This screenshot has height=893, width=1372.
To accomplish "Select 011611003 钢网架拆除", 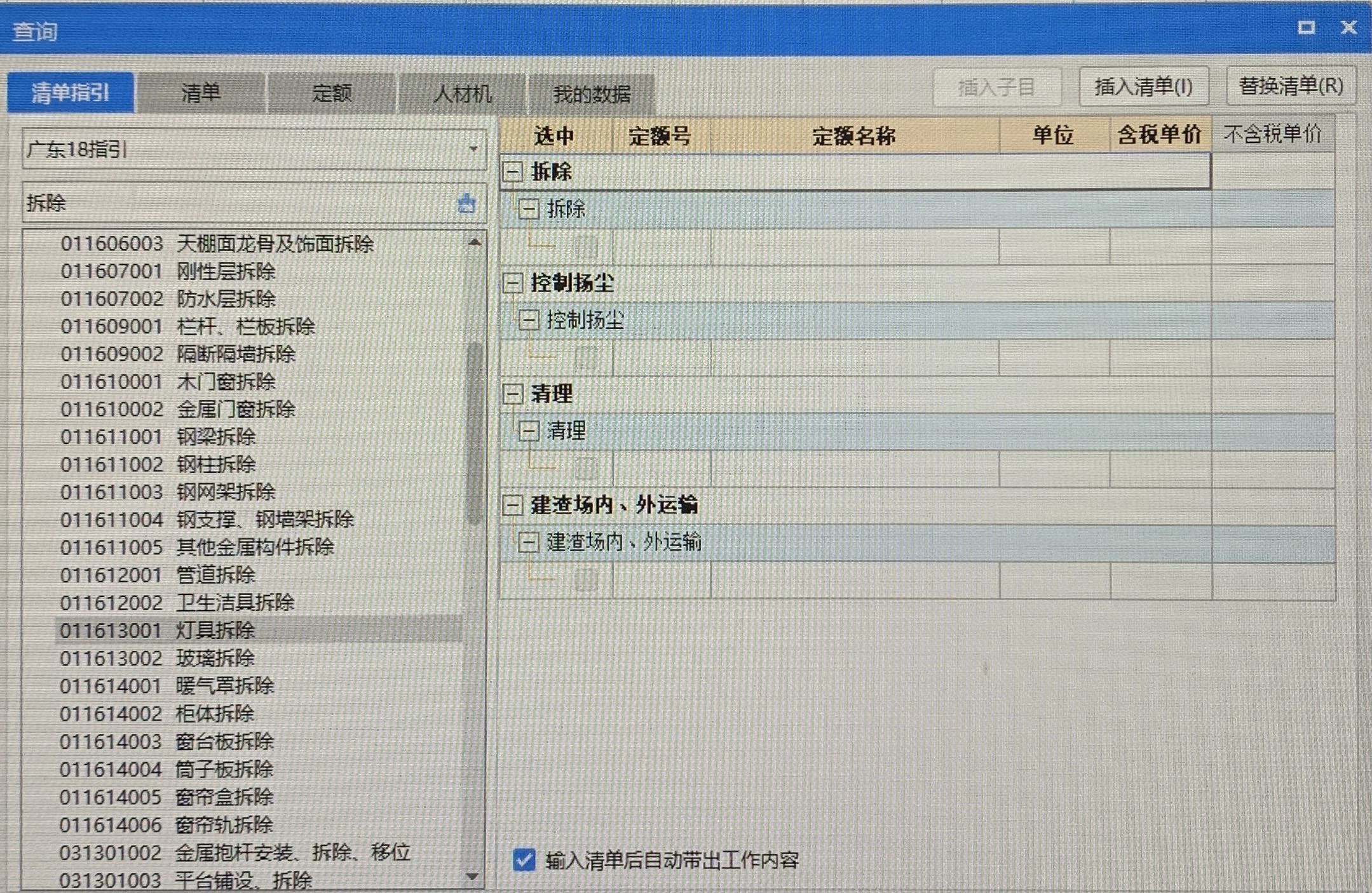I will point(168,492).
